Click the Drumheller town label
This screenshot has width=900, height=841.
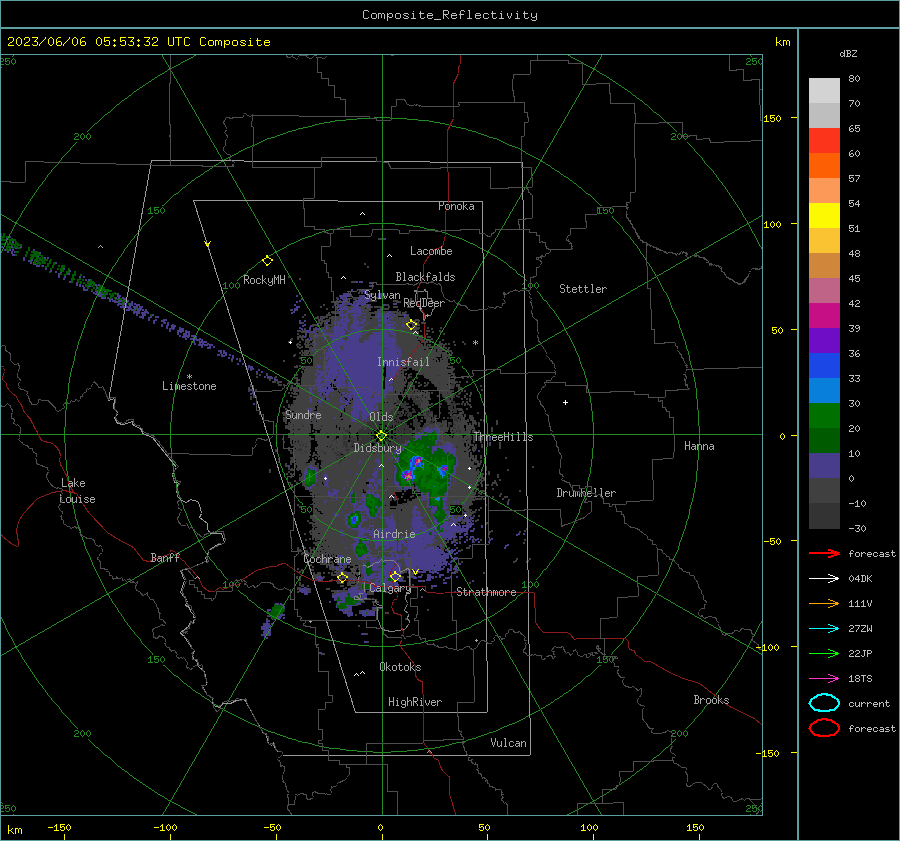(x=586, y=493)
